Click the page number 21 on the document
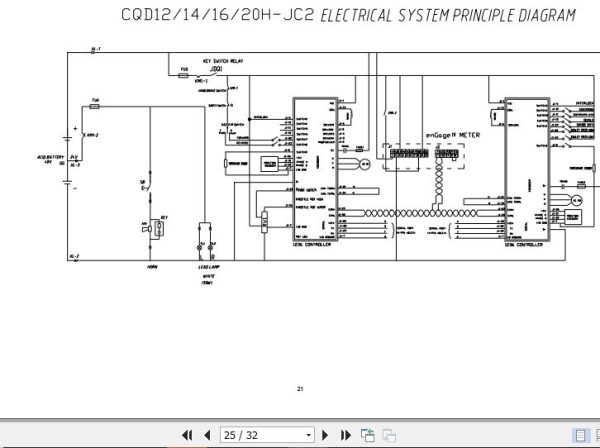 (x=300, y=389)
